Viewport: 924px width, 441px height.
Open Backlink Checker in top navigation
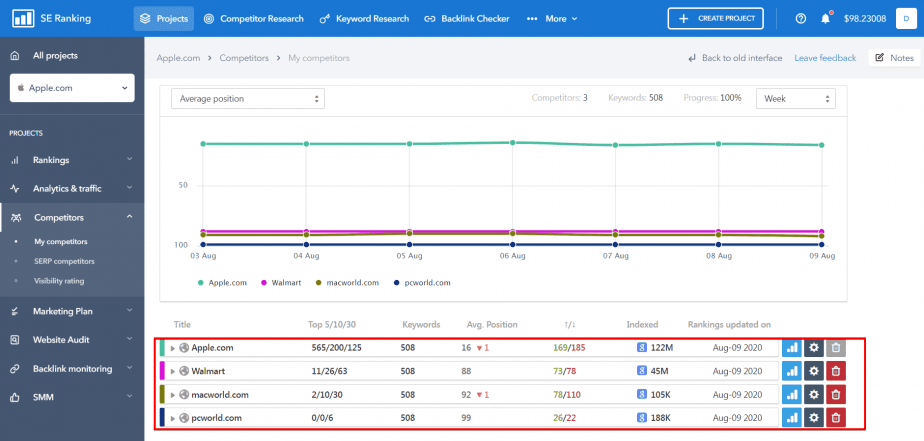(467, 18)
